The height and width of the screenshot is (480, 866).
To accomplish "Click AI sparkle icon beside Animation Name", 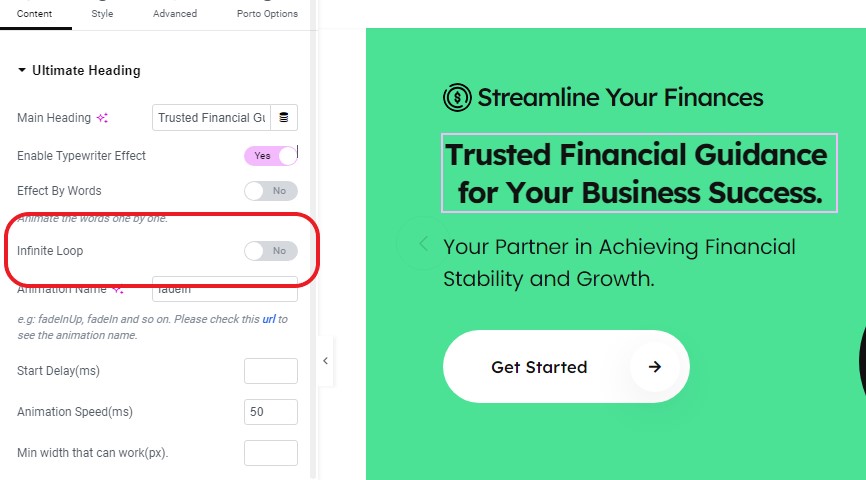I will point(118,289).
